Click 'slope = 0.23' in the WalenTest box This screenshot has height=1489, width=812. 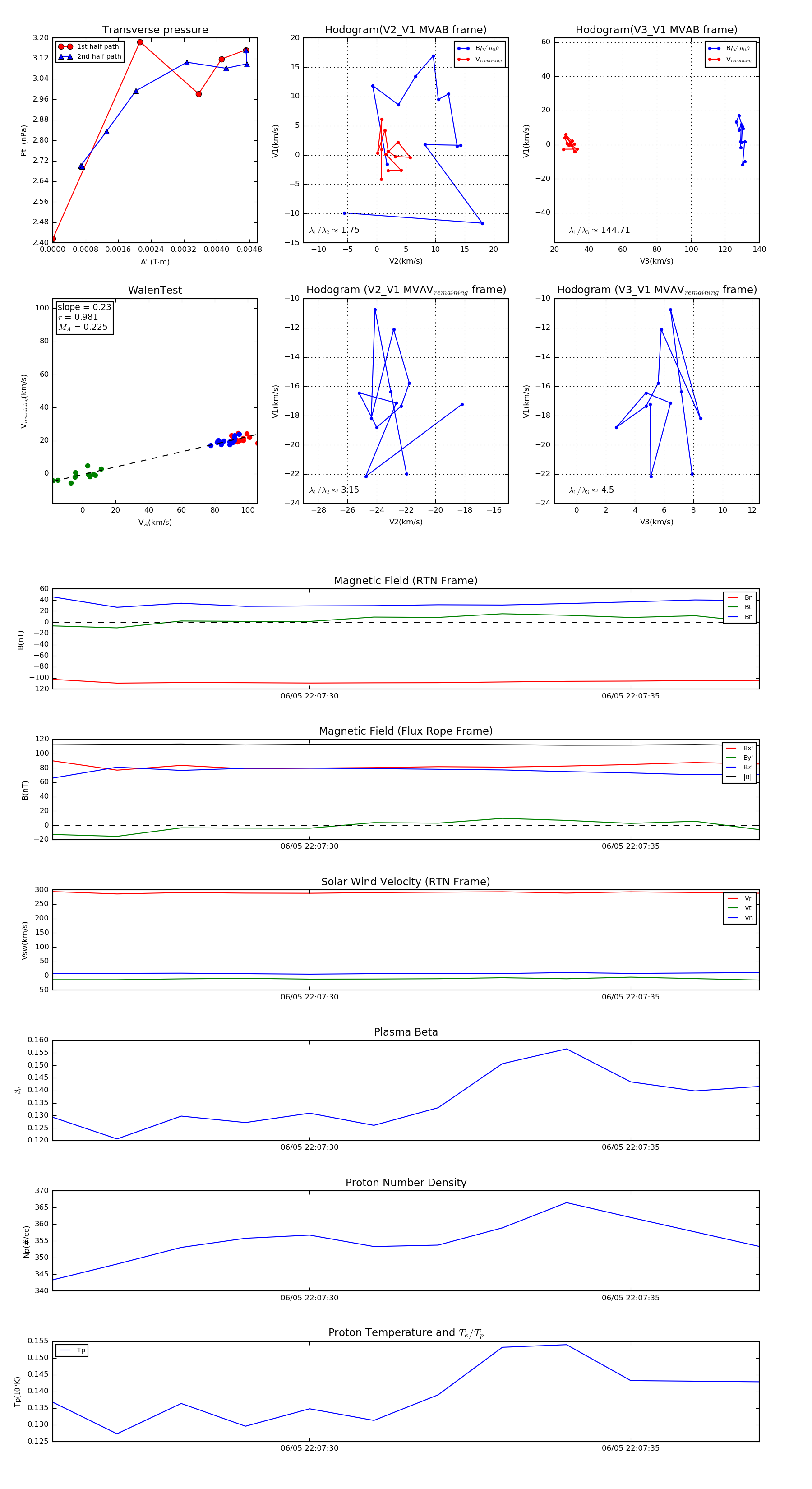[x=84, y=307]
